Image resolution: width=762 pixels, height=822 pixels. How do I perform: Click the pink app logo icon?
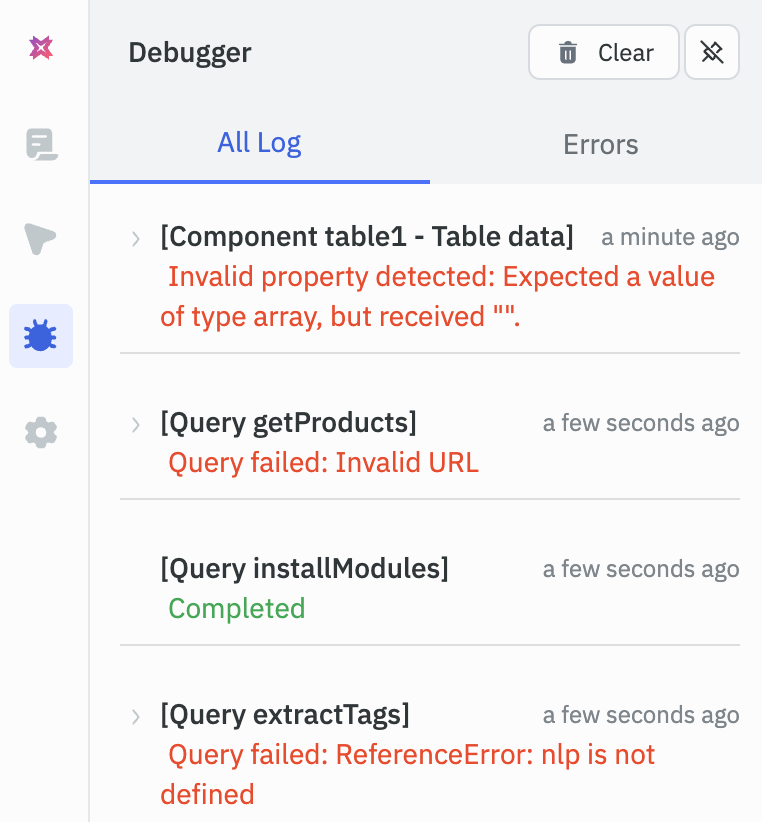41,47
